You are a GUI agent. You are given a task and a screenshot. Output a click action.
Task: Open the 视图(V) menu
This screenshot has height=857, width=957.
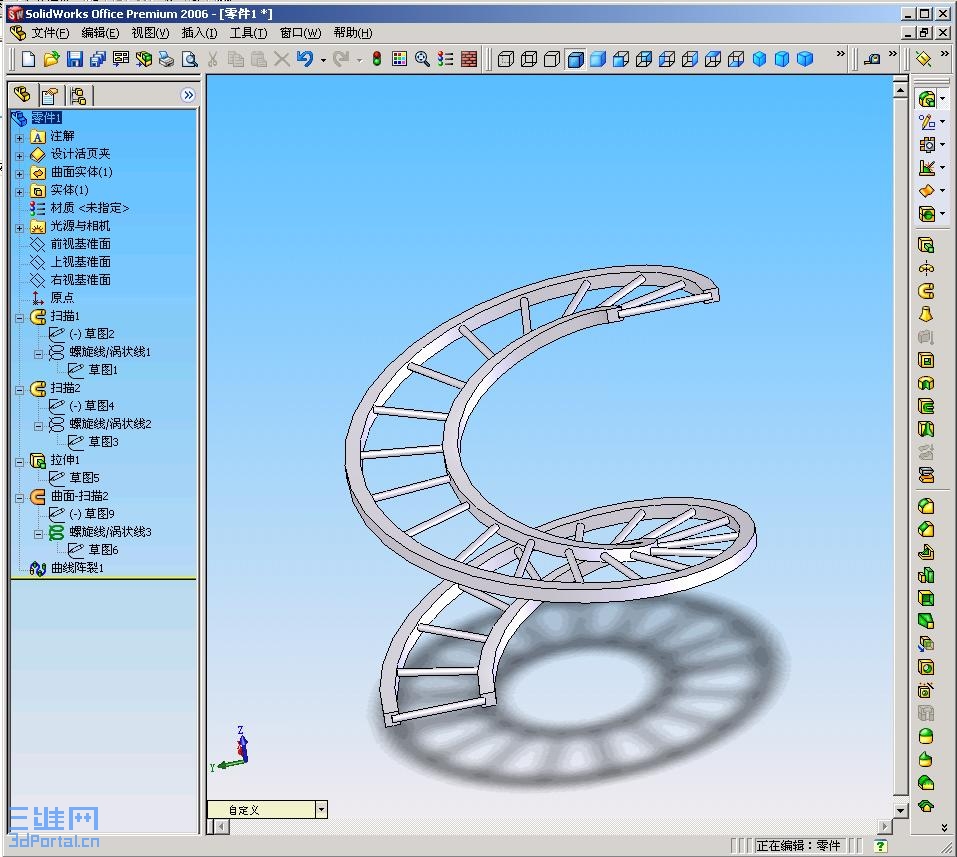click(x=150, y=33)
